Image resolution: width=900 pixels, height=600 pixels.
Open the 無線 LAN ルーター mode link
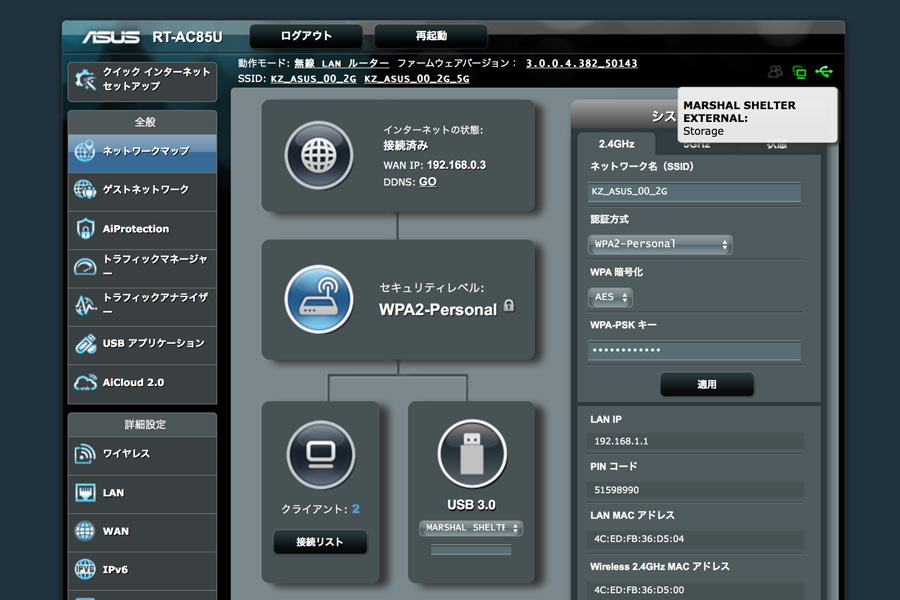[x=342, y=63]
